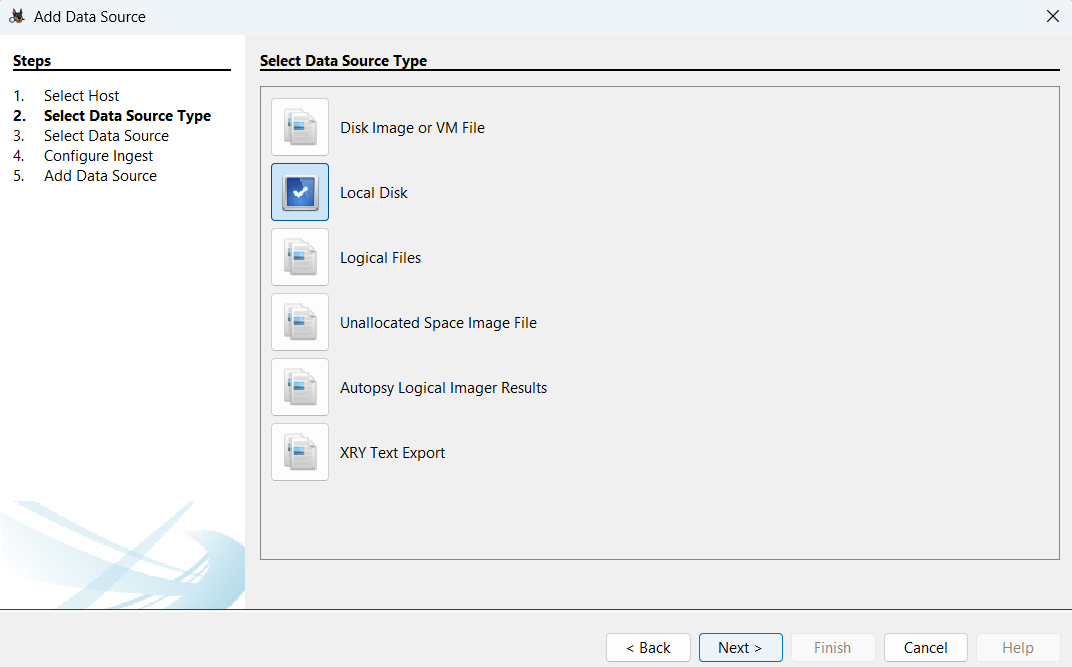Image resolution: width=1072 pixels, height=667 pixels.
Task: Click the checked Local Disk icon button
Action: (x=300, y=192)
